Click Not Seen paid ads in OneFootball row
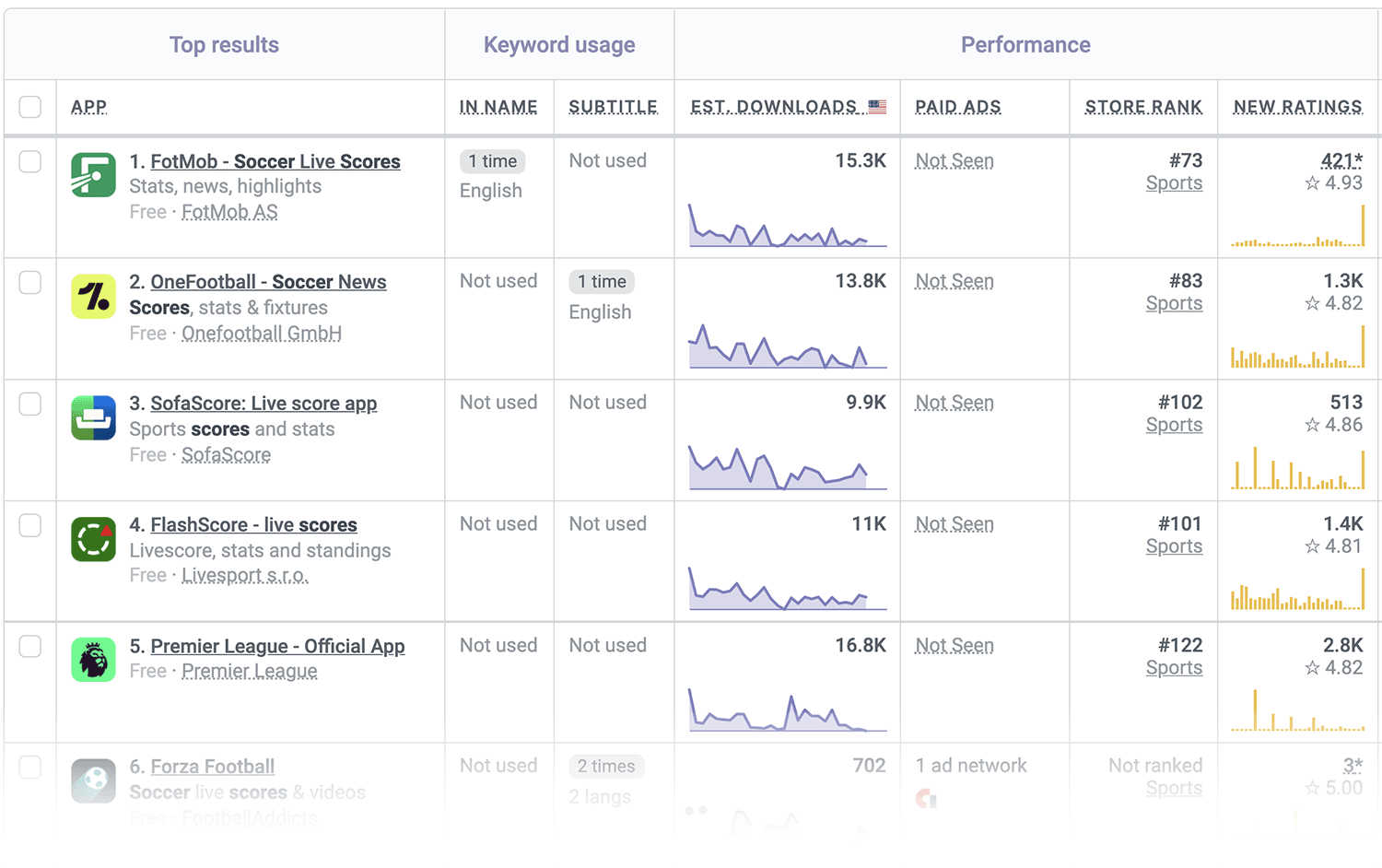Screen dimensions: 1382x868 [x=955, y=282]
